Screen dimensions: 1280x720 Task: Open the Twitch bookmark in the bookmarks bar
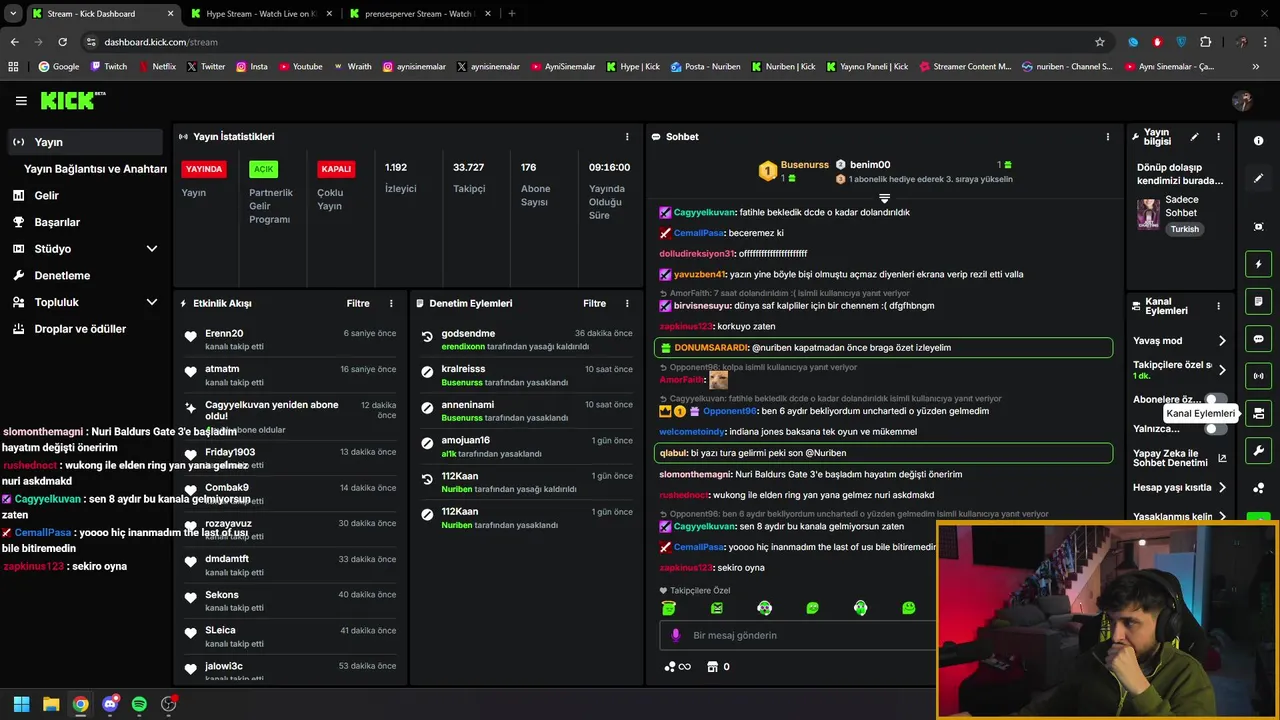pos(109,67)
